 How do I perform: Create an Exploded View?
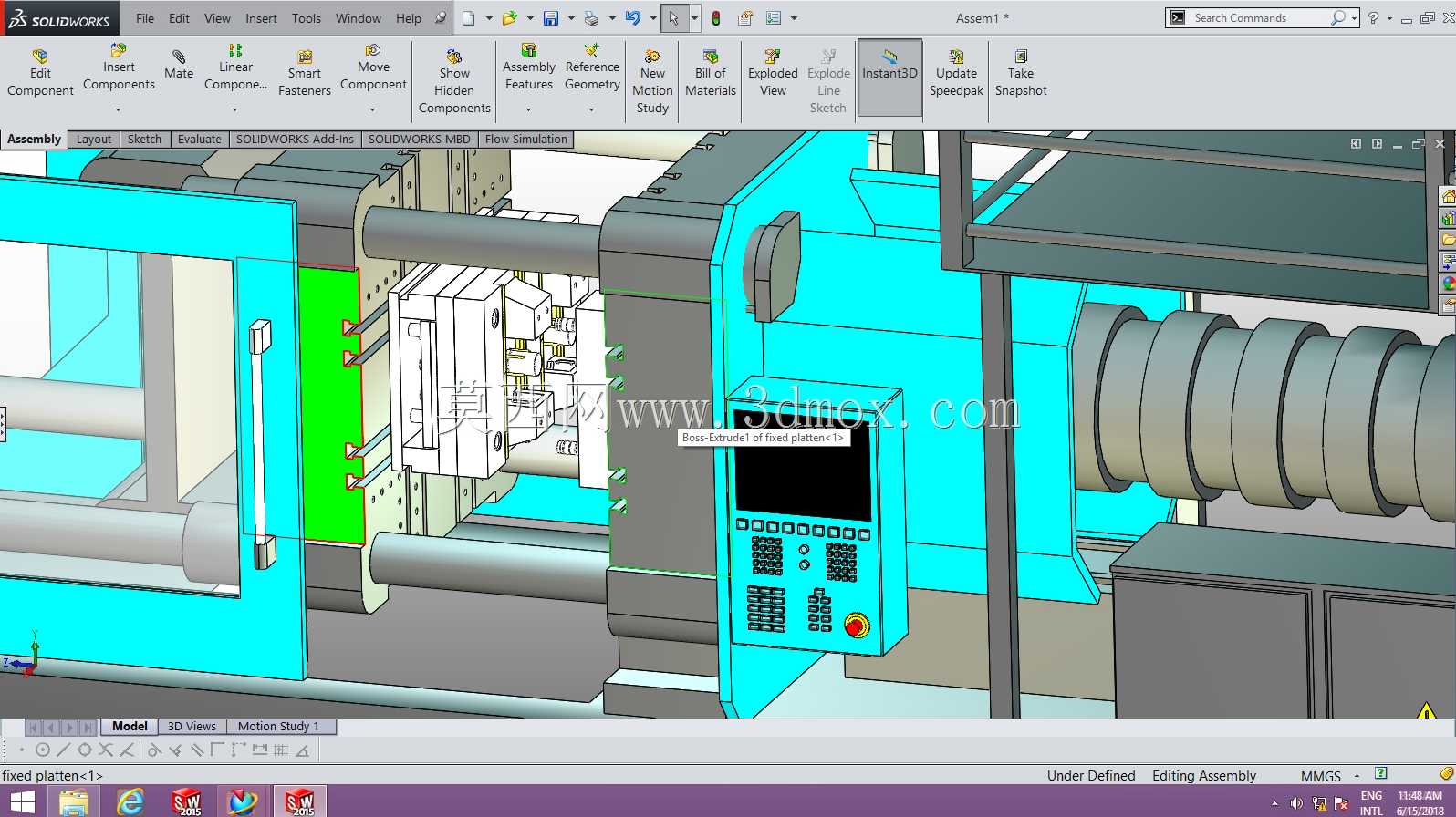(x=773, y=73)
